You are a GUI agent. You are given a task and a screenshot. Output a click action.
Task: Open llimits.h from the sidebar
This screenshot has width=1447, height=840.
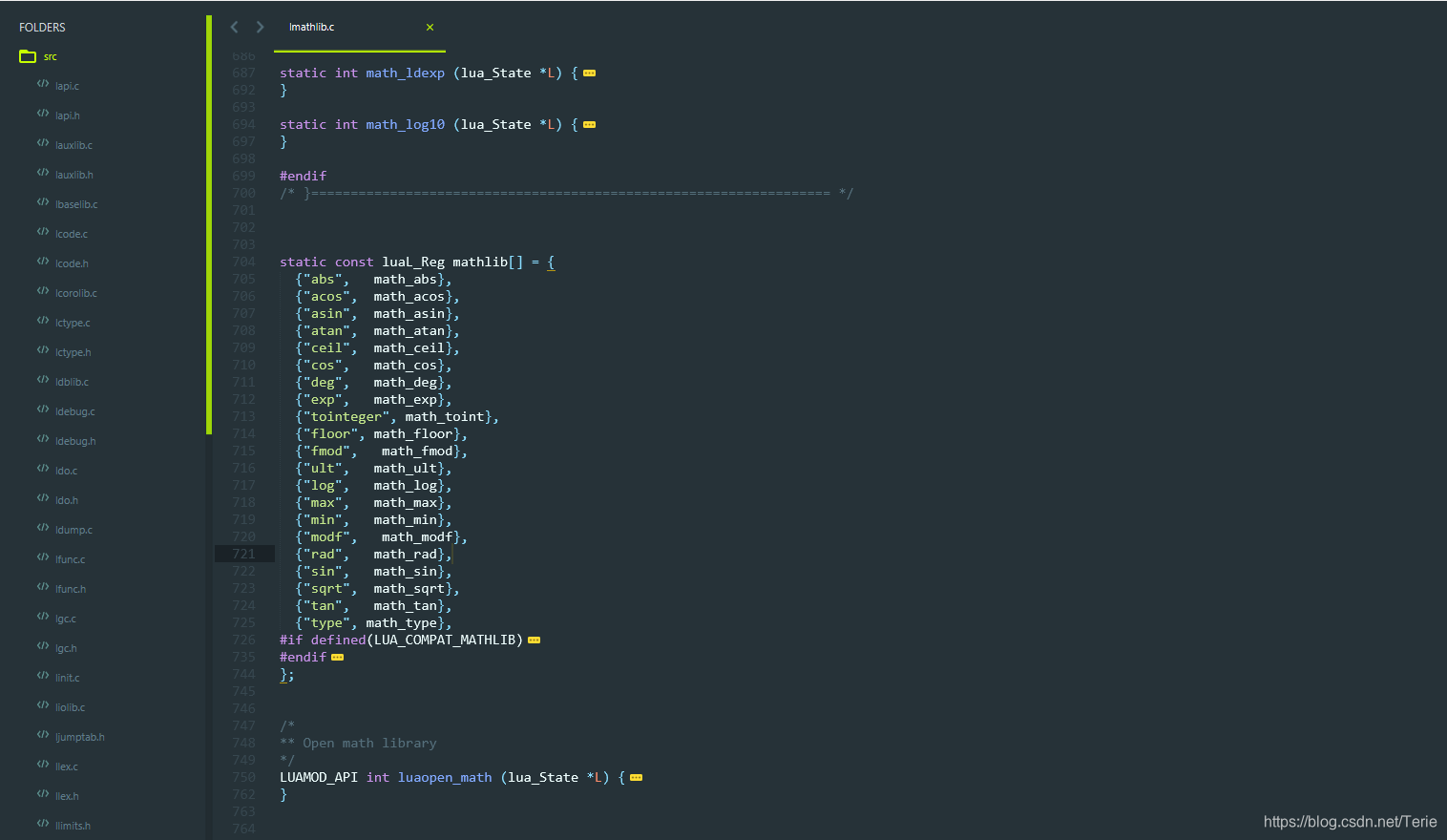coord(73,826)
